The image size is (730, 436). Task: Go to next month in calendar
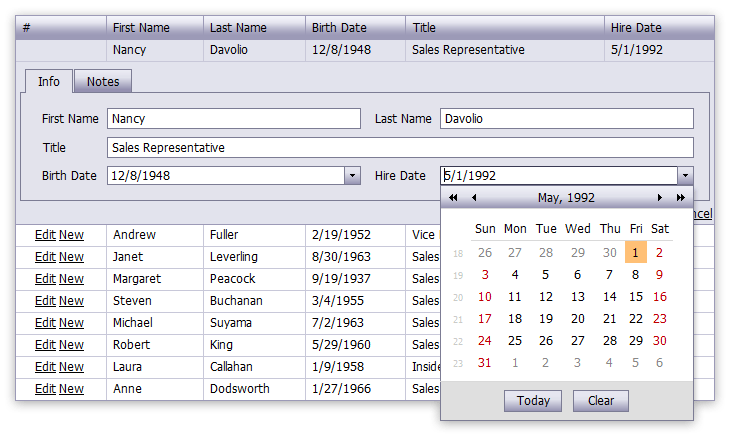659,198
